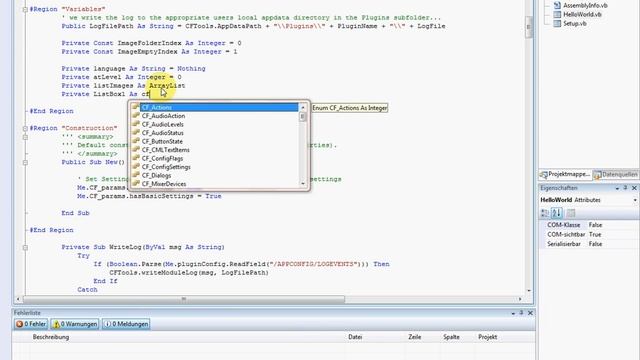Select the COM-sichtbar property value True
The width and height of the screenshot is (640, 360).
[595, 234]
